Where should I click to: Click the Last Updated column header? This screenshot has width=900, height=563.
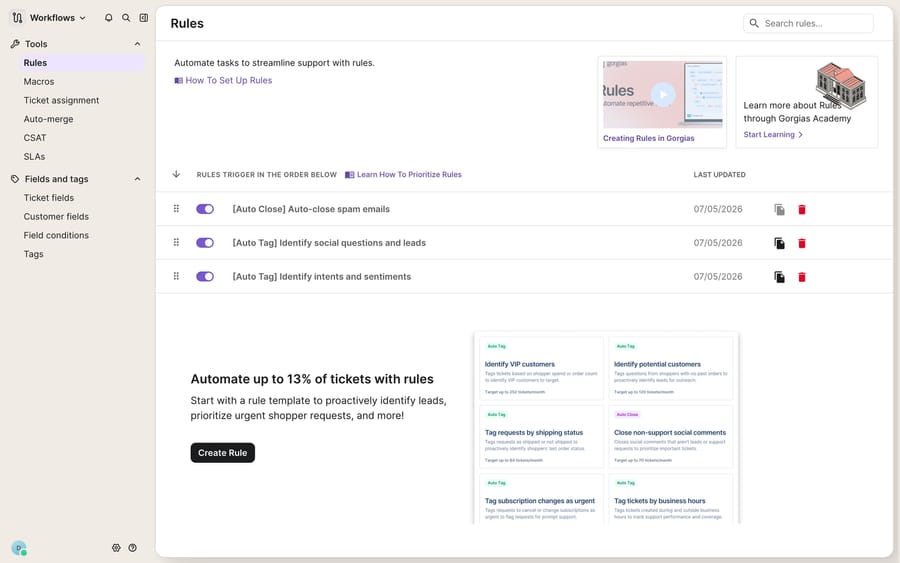pyautogui.click(x=719, y=174)
